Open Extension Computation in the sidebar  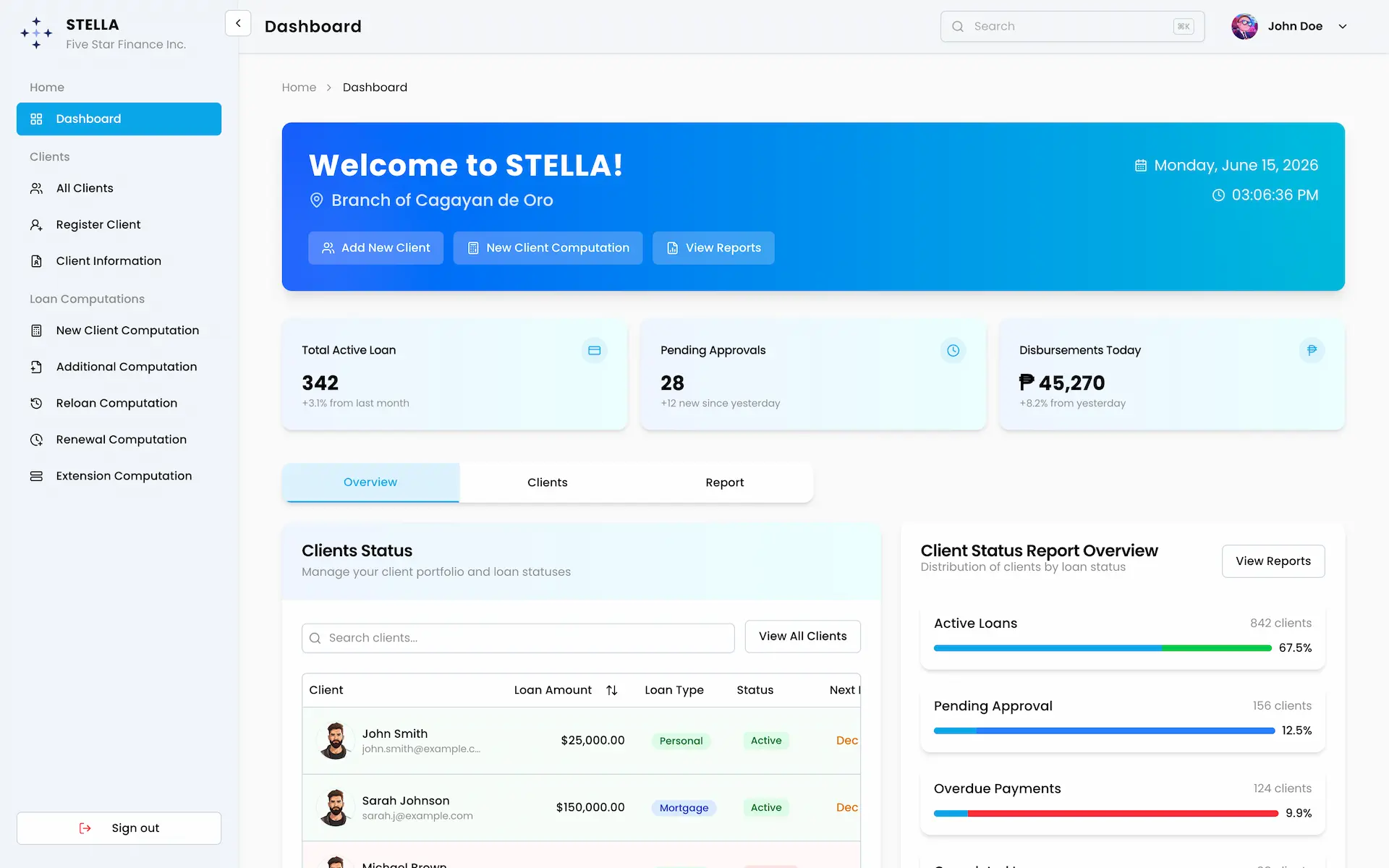[x=119, y=476]
